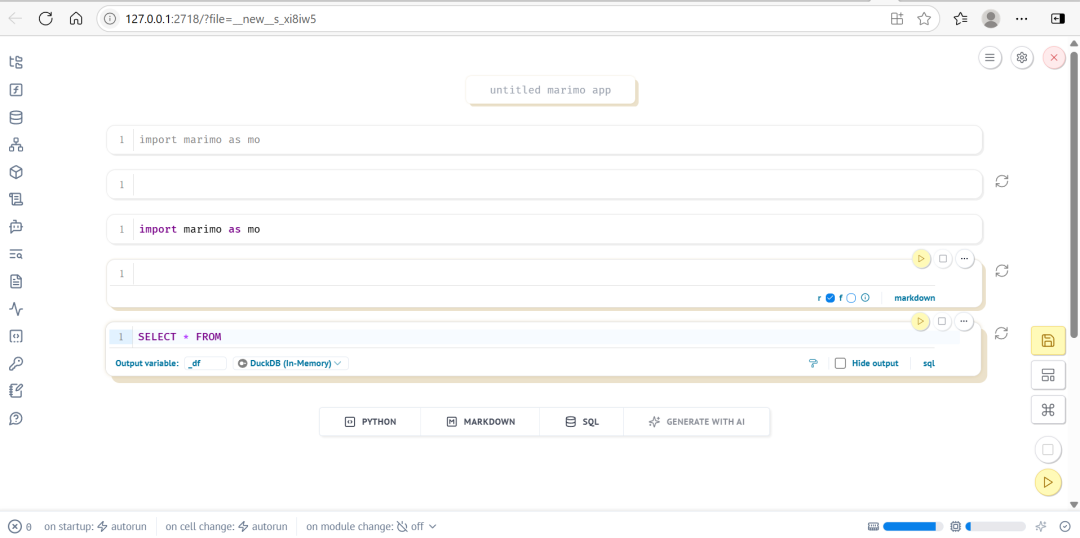This screenshot has height=538, width=1080.
Task: Open the DuckDB (In-Memory) connection dropdown
Action: pyautogui.click(x=291, y=363)
